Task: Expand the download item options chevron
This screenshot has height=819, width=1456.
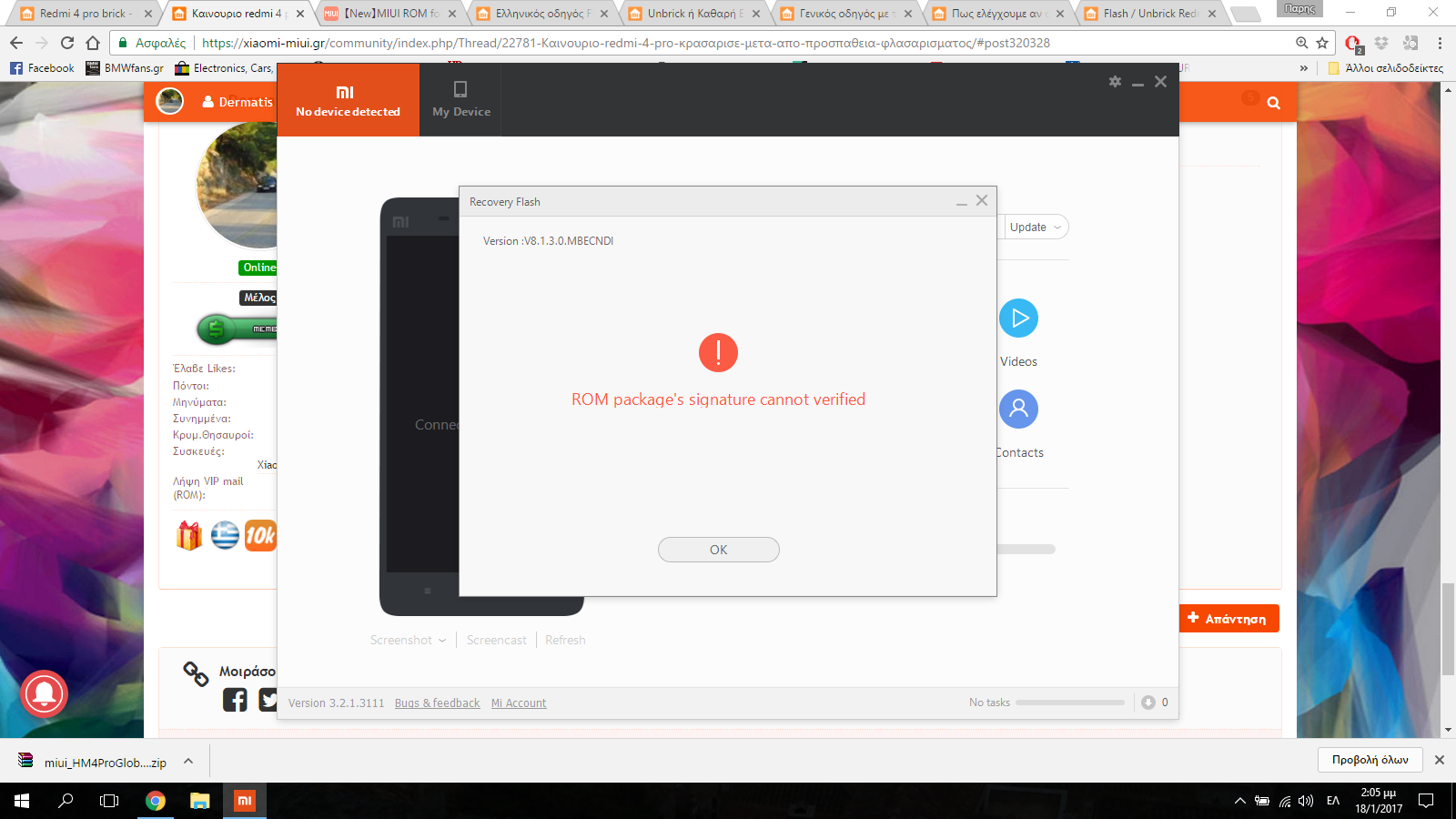Action: (x=188, y=761)
